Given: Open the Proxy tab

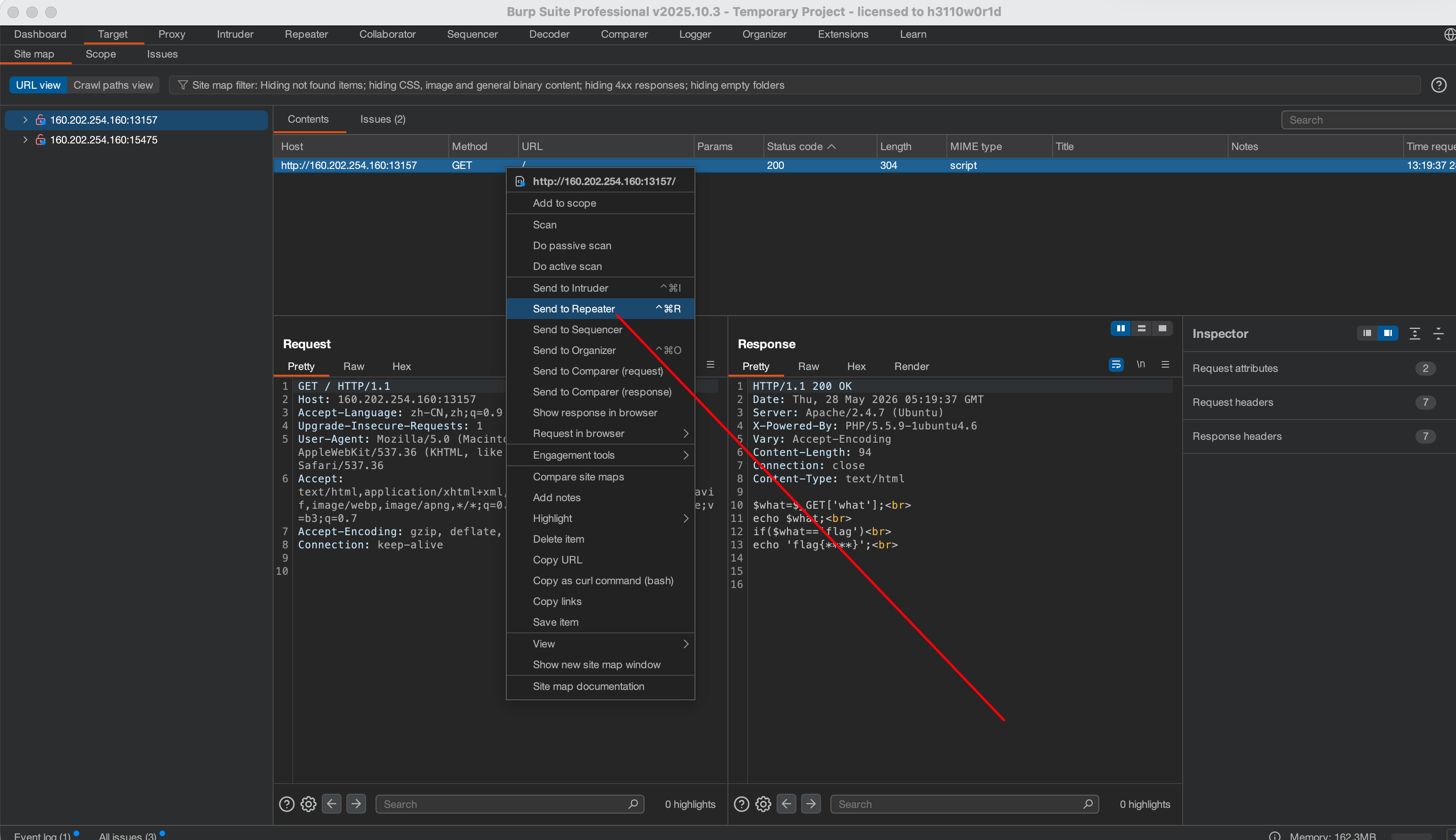Looking at the screenshot, I should [172, 34].
